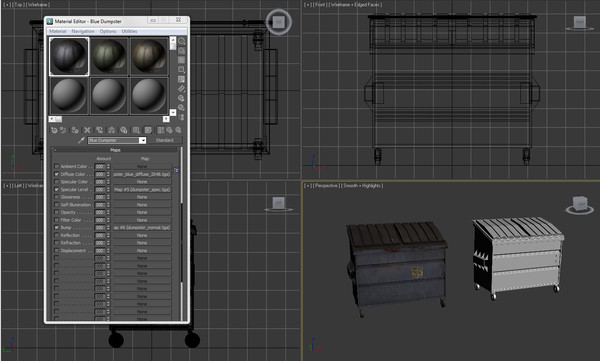Click Diffuse Color amount spinner arrows
Screen dimensions: 600x361
click(109, 174)
